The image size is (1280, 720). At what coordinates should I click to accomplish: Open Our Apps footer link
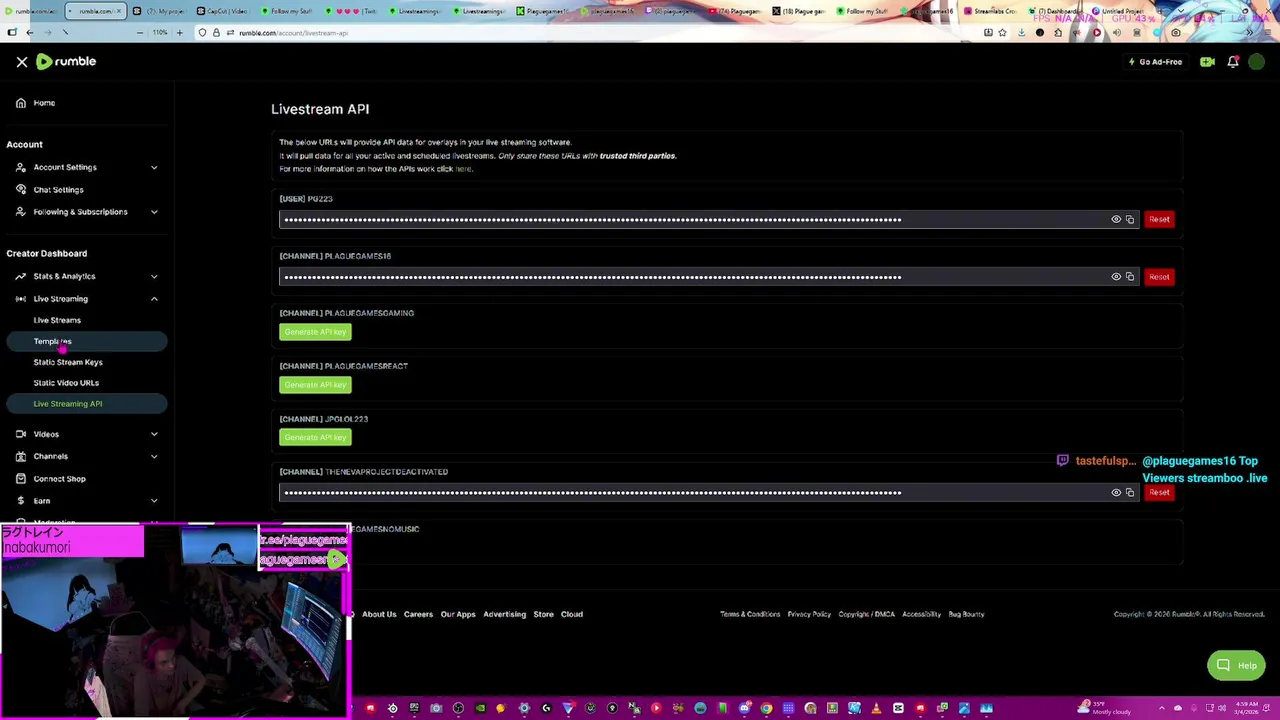(x=458, y=614)
